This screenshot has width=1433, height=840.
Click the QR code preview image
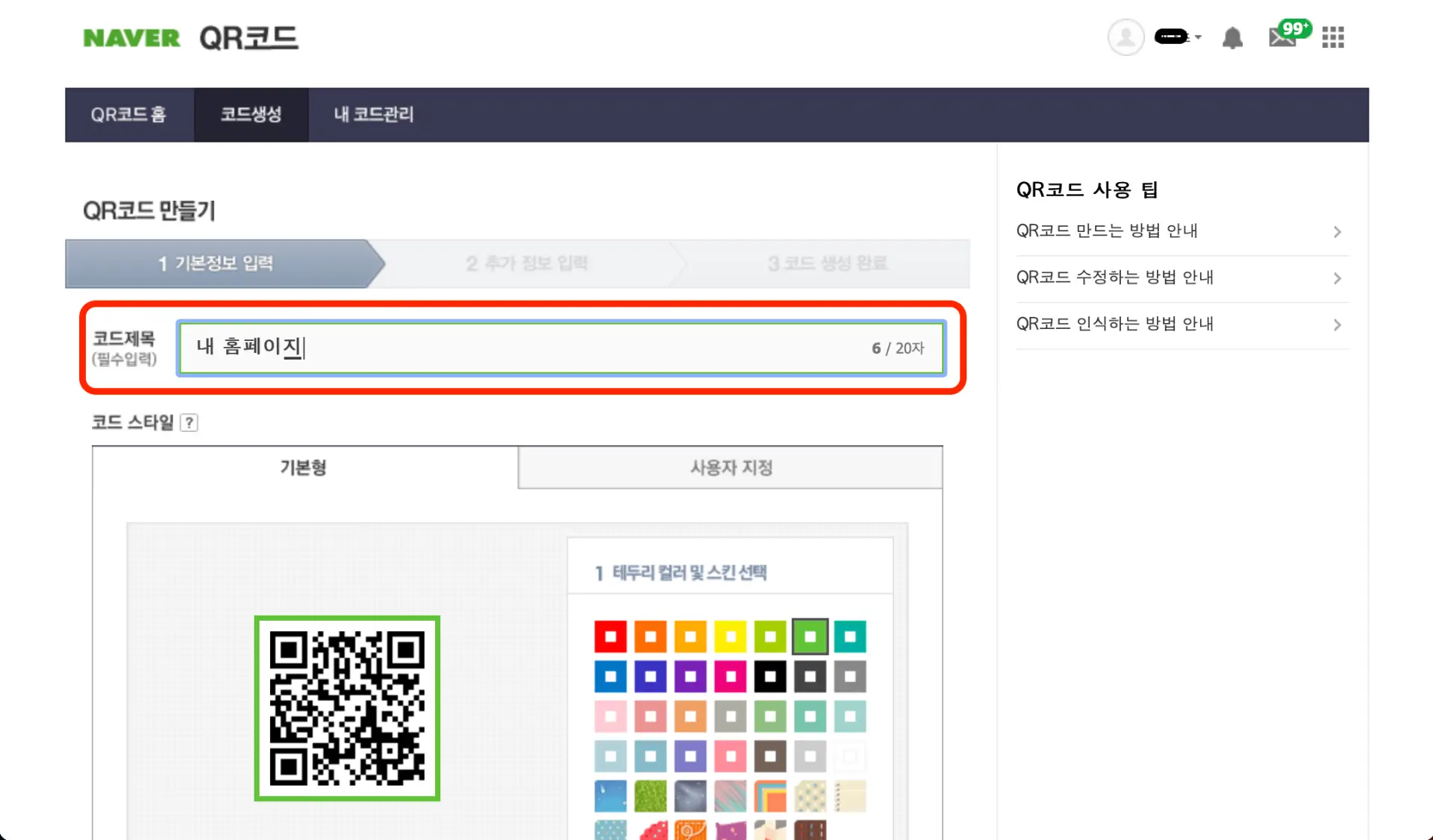click(347, 709)
